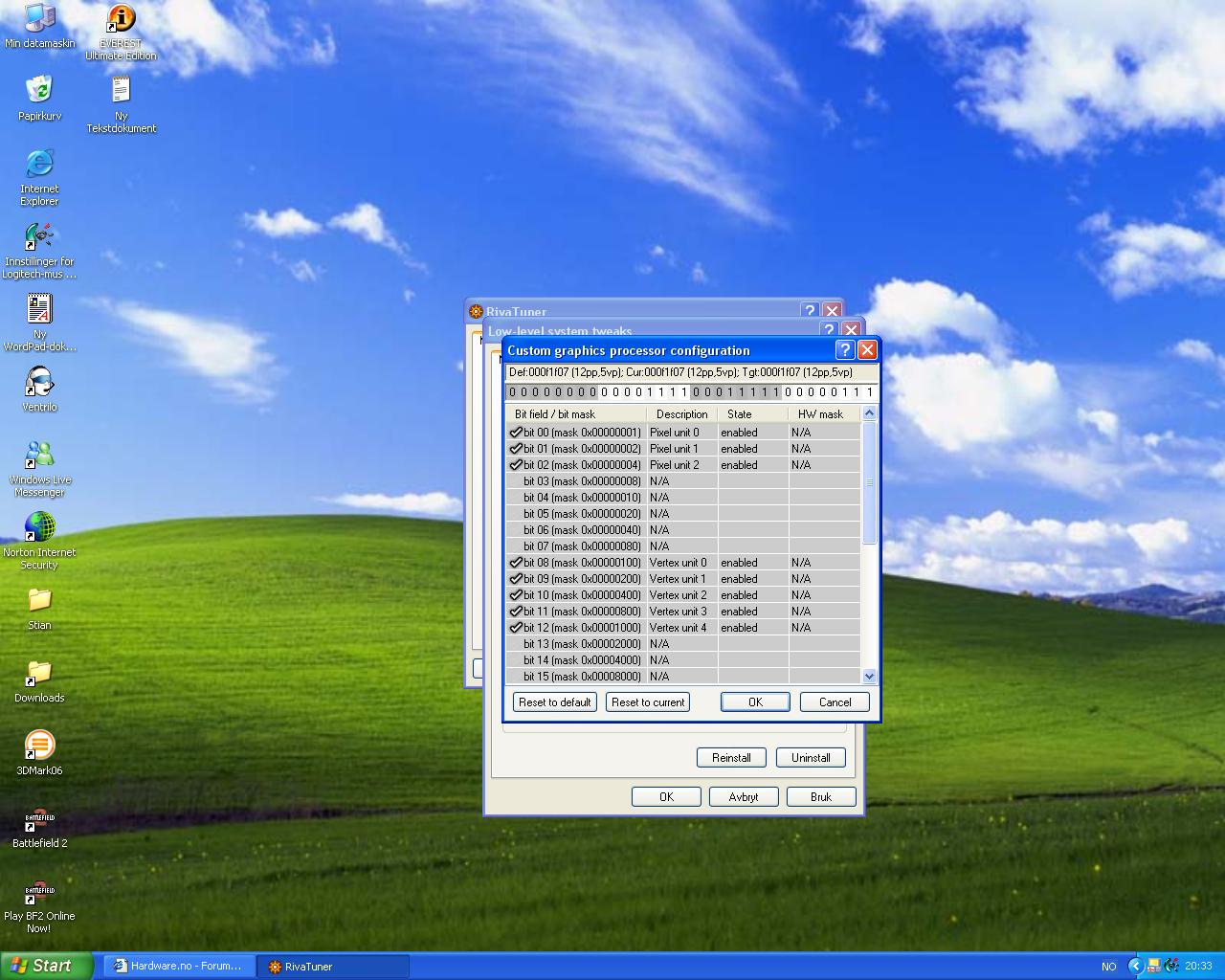Select row bit 15 mask 0x00008000

tap(683, 677)
